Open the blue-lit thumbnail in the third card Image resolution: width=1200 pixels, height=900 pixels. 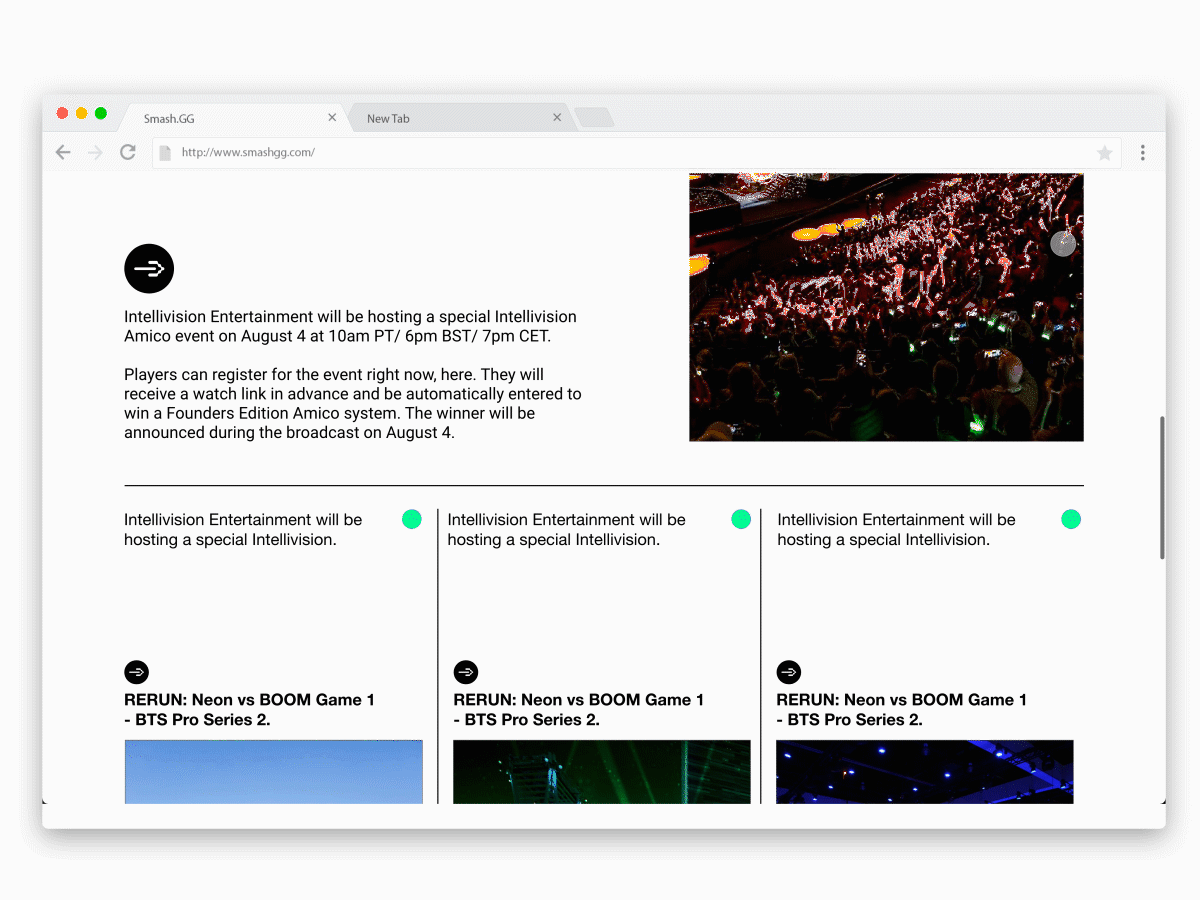pos(925,772)
